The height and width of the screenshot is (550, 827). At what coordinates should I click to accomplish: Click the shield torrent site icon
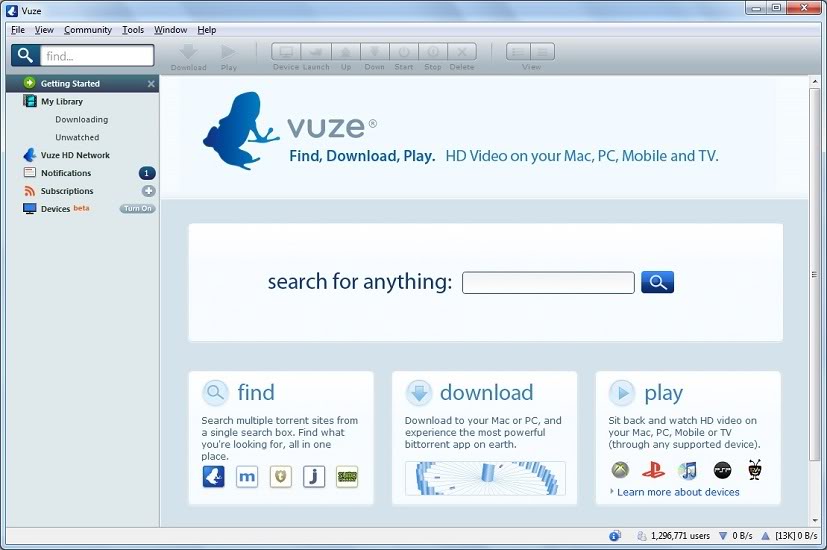[x=281, y=477]
